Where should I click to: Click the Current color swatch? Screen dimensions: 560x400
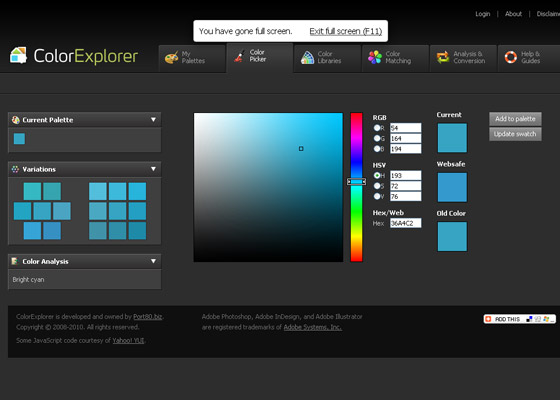[x=452, y=138]
